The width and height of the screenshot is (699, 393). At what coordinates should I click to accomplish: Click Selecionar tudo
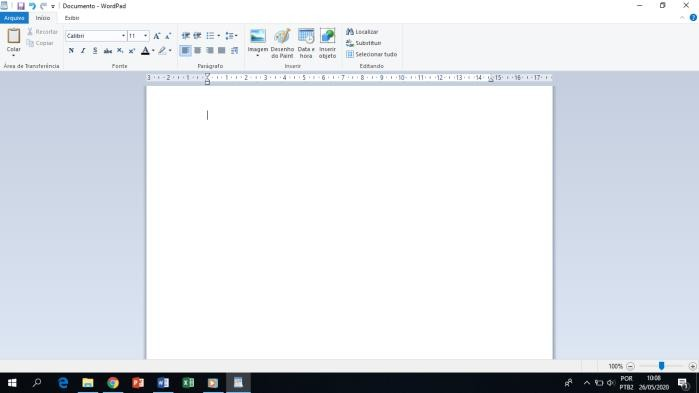tap(371, 54)
